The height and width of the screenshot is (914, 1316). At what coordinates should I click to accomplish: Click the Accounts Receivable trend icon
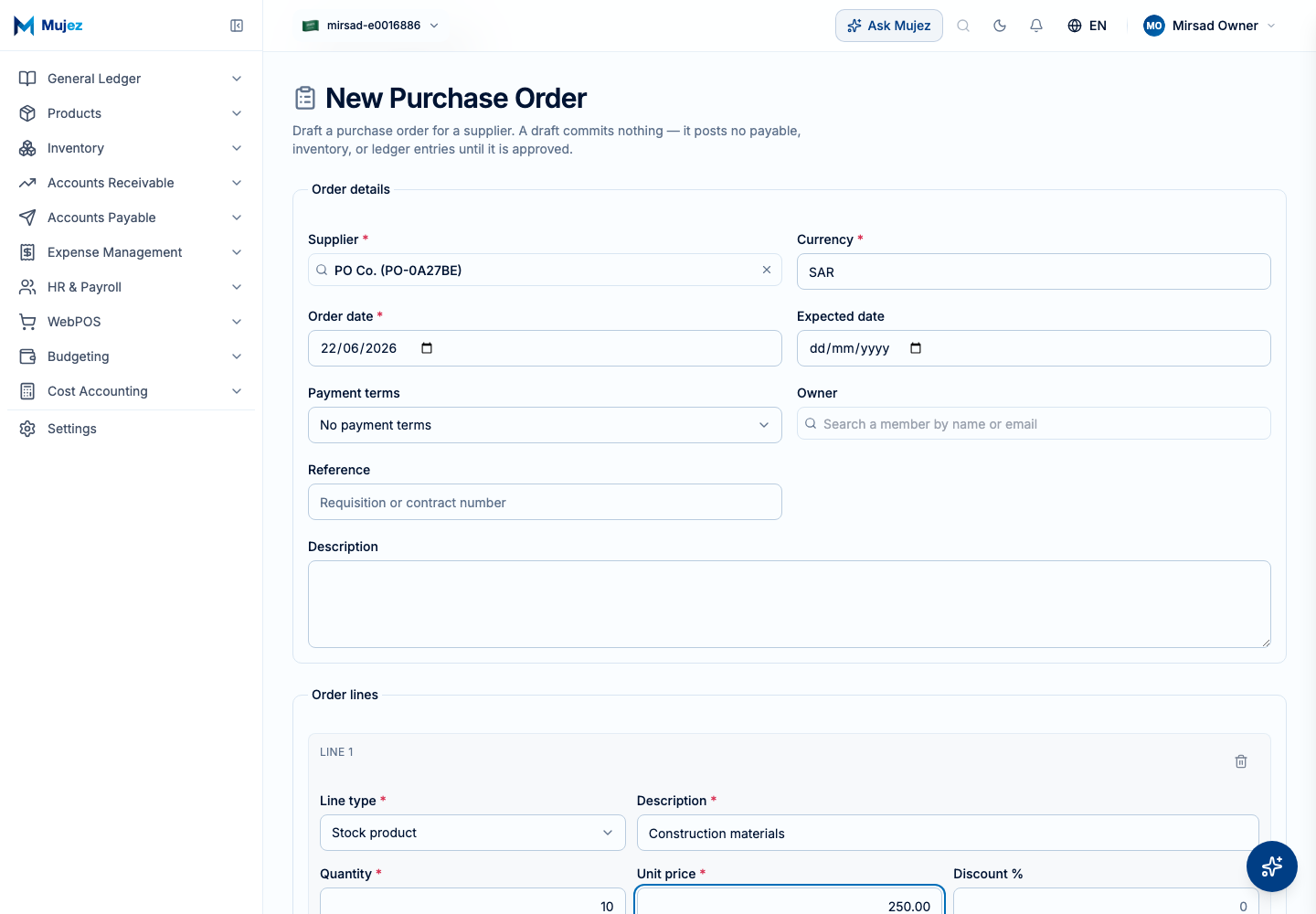pyautogui.click(x=27, y=183)
